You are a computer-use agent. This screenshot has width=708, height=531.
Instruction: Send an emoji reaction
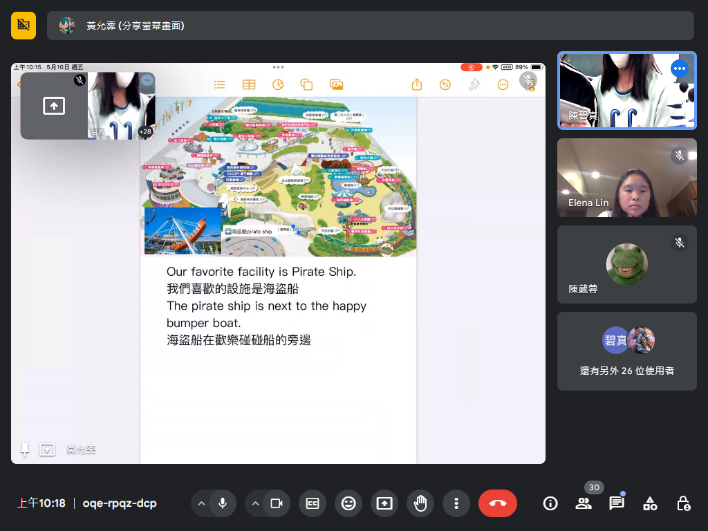tap(348, 503)
